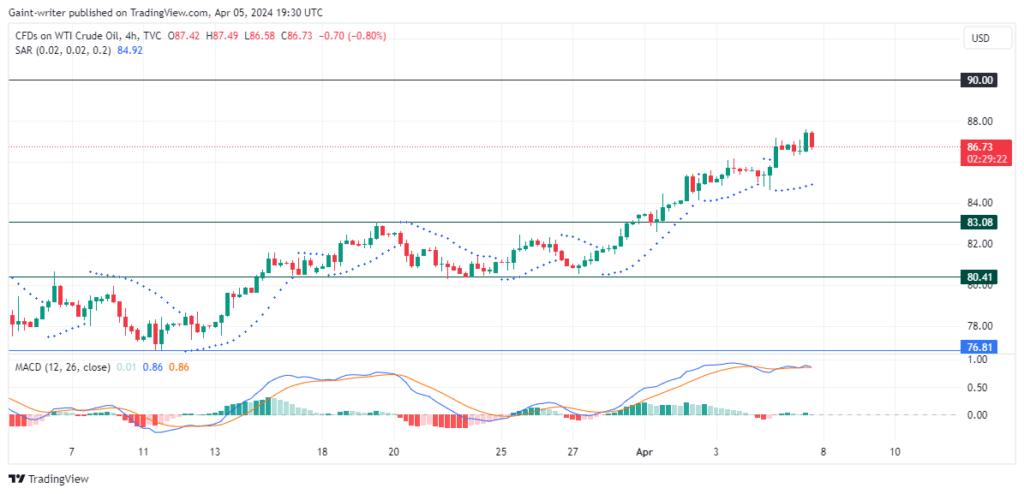Select the MACD (12, 26, close) indicator legend
Viewport: 1024px width, 494px height.
tap(63, 367)
